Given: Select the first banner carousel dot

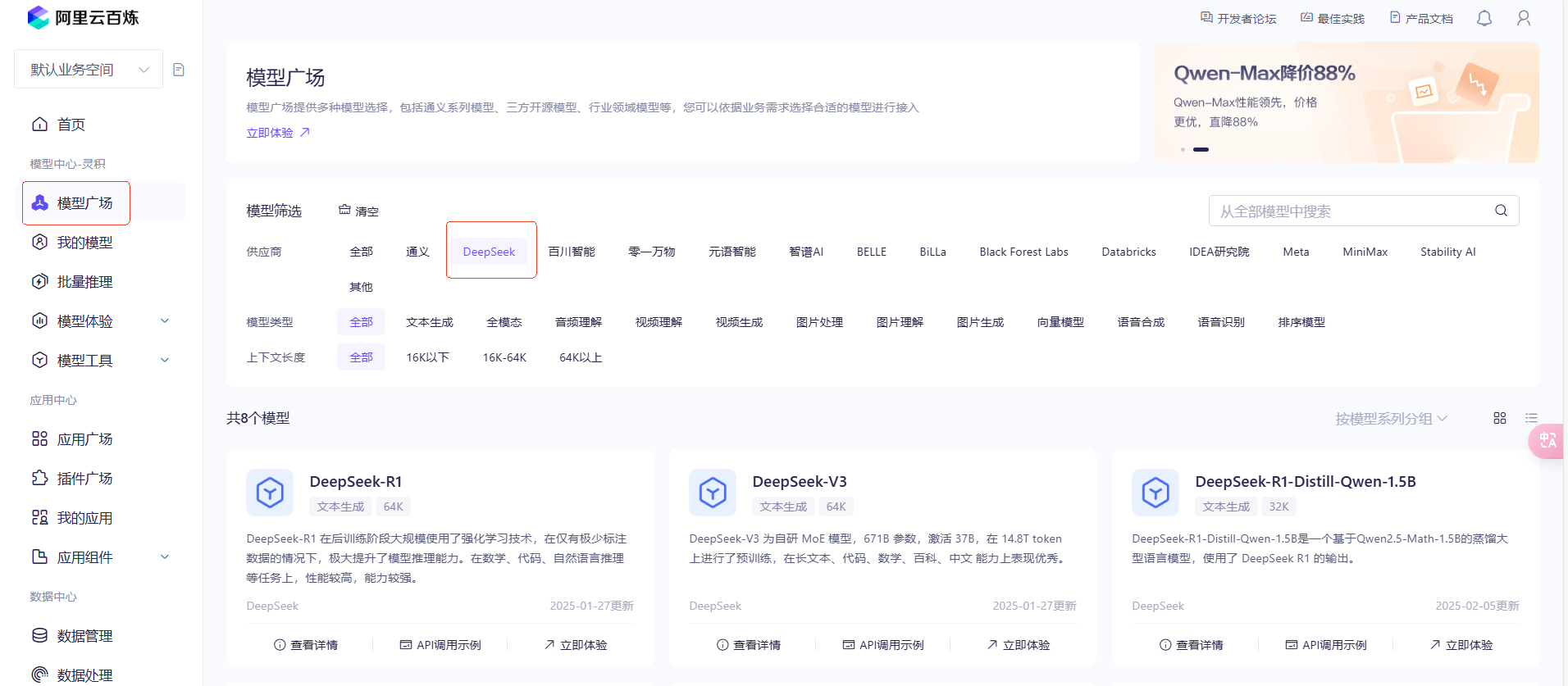Looking at the screenshot, I should pyautogui.click(x=1183, y=149).
